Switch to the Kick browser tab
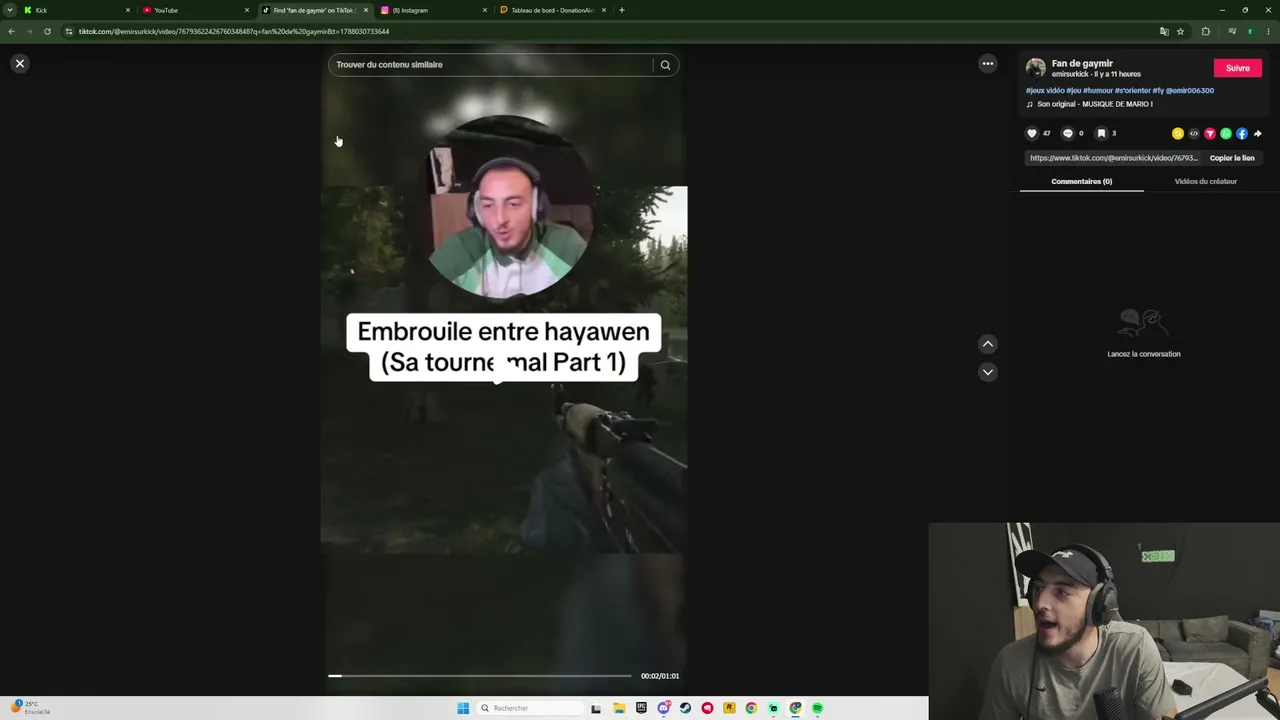Viewport: 1280px width, 720px height. coord(75,10)
